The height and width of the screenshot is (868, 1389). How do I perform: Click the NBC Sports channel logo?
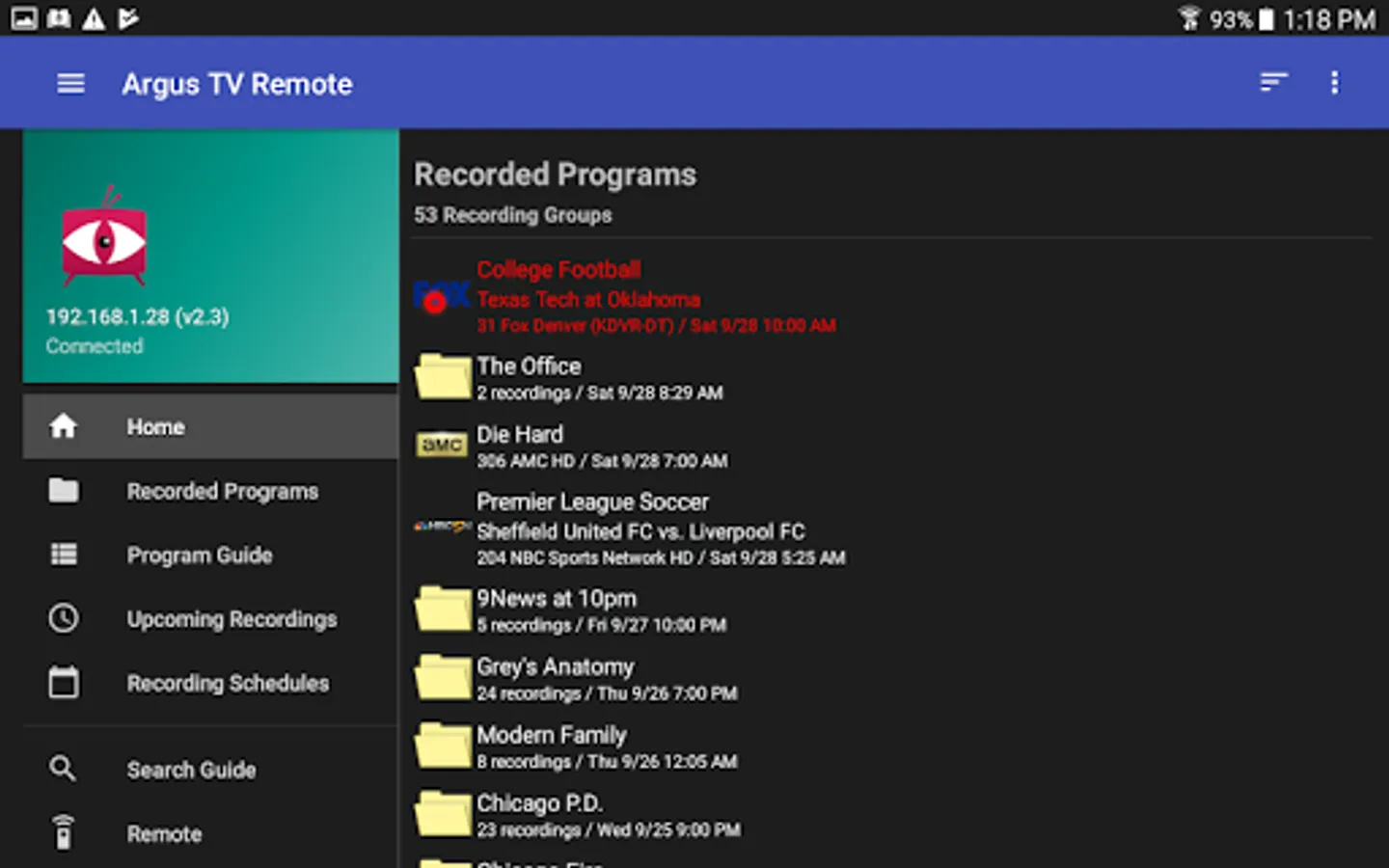click(443, 527)
